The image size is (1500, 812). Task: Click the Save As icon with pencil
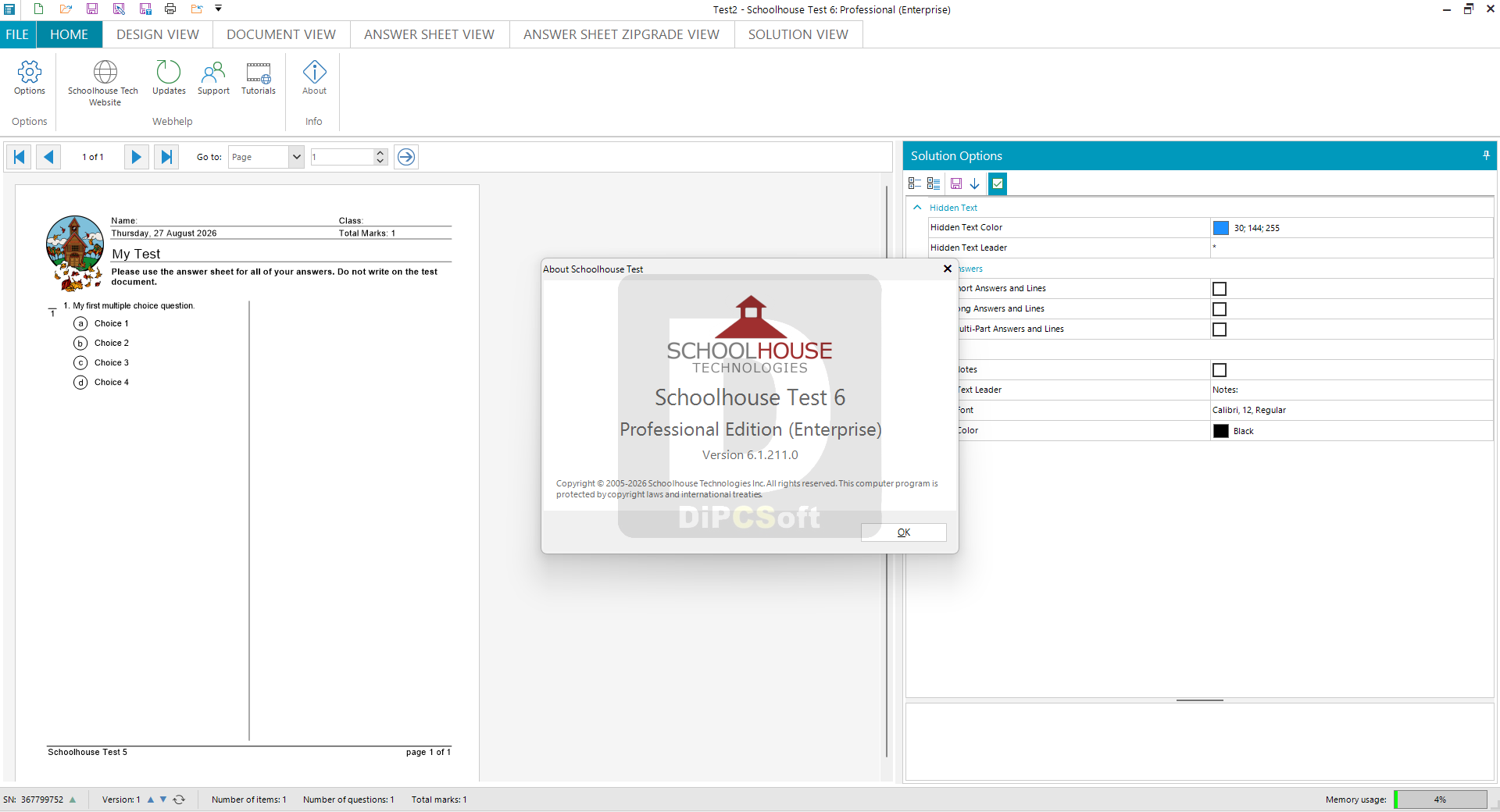click(x=119, y=9)
